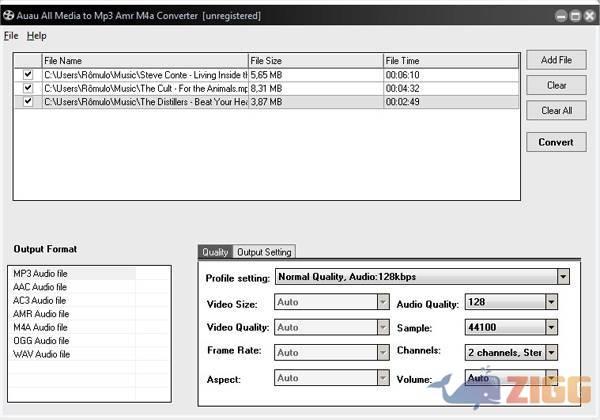Open the Help menu
This screenshot has height=420, width=600.
tap(37, 36)
